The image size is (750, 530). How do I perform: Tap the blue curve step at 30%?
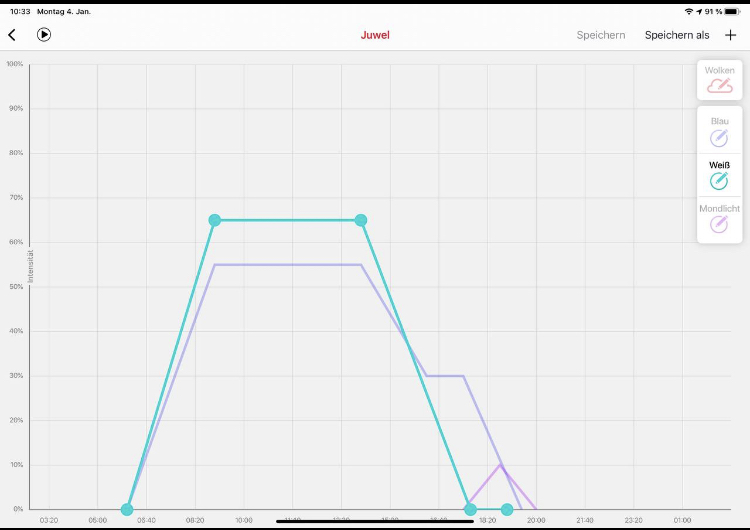(x=445, y=376)
